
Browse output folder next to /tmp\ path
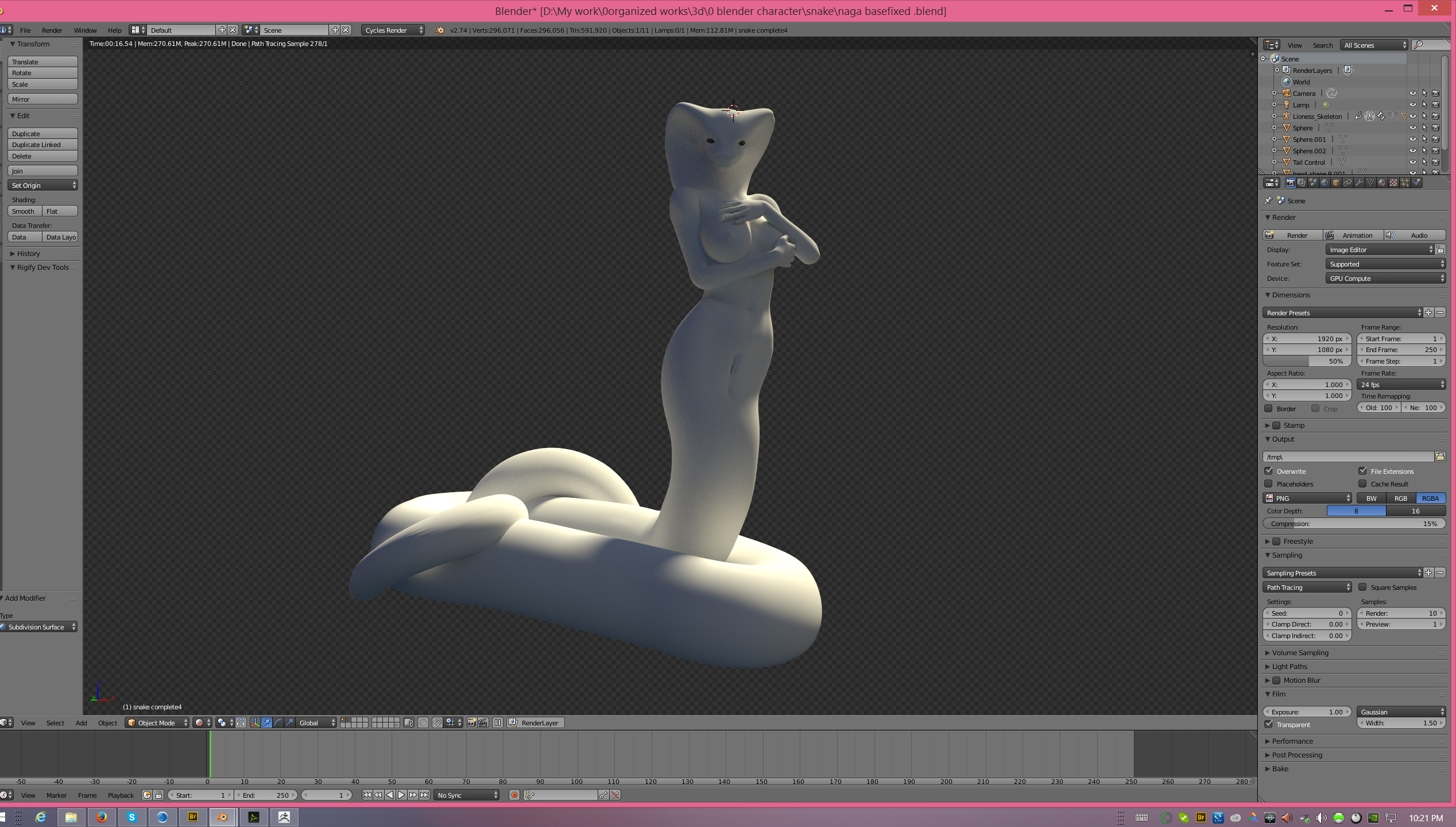1439,457
